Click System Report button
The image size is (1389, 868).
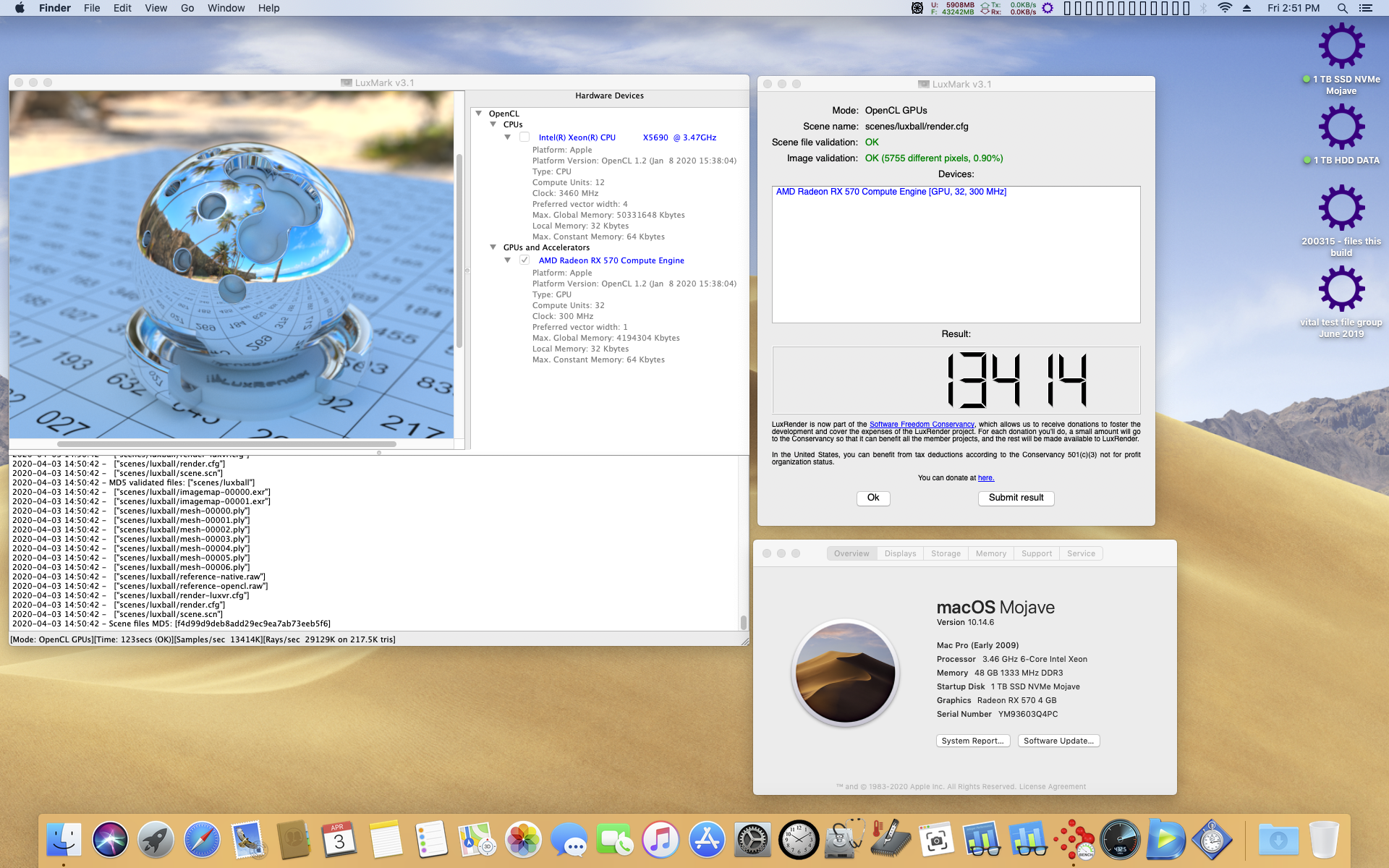click(x=972, y=741)
